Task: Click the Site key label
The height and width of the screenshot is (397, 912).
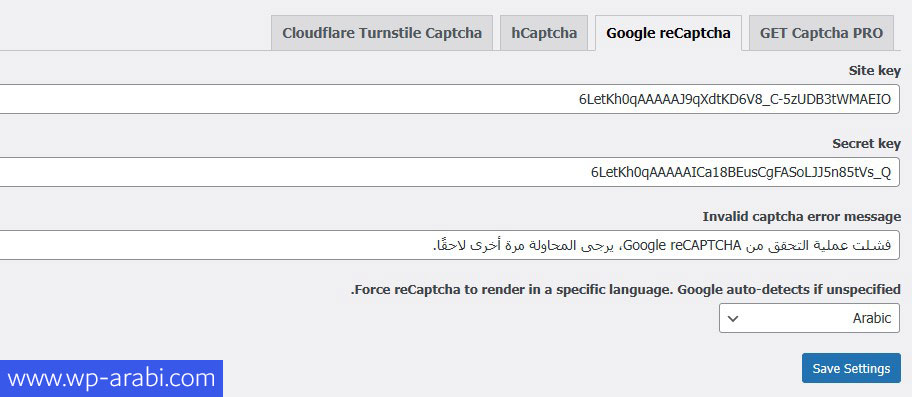Action: coord(875,71)
